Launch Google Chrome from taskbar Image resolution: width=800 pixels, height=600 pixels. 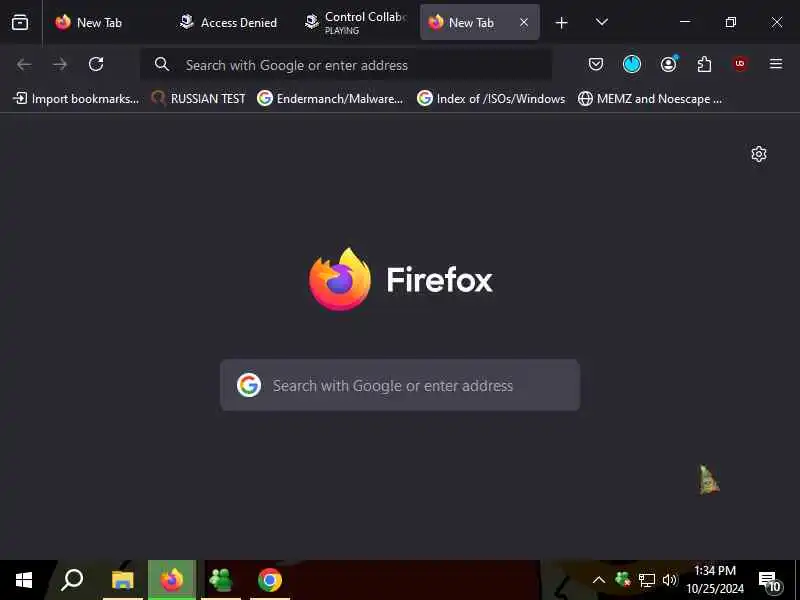pos(270,580)
